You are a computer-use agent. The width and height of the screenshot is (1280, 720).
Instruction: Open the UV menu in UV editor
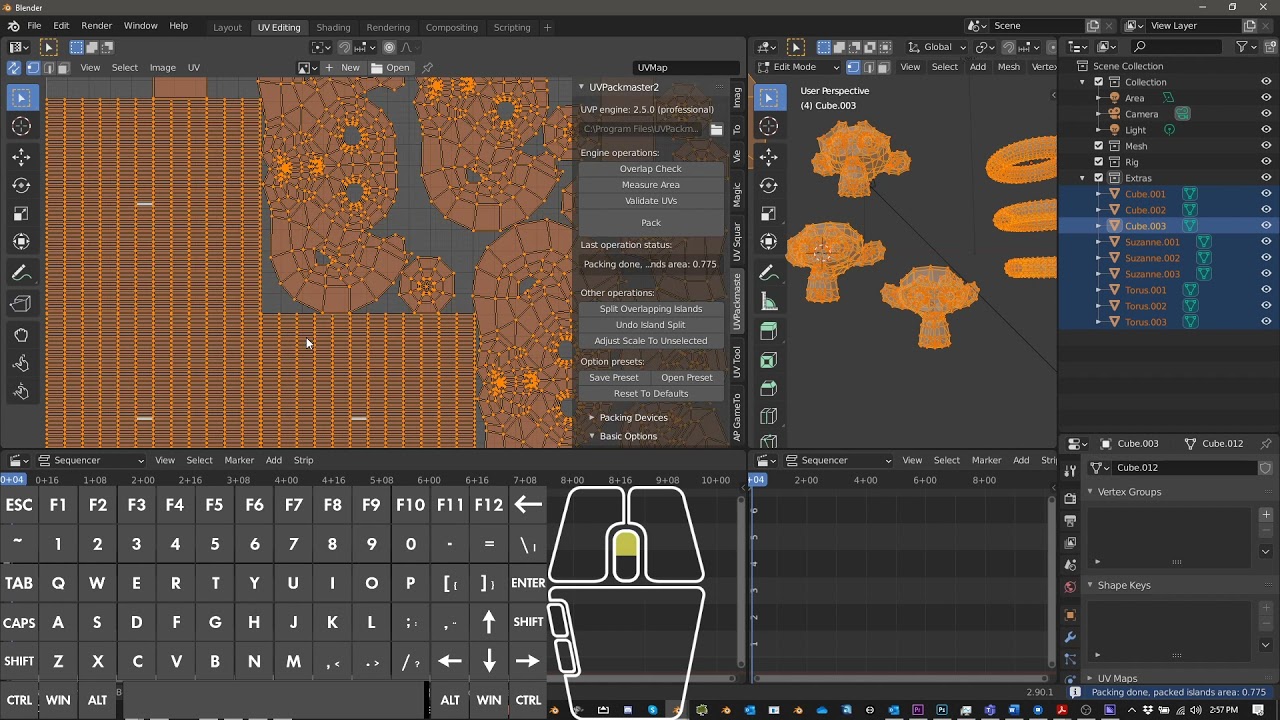194,68
